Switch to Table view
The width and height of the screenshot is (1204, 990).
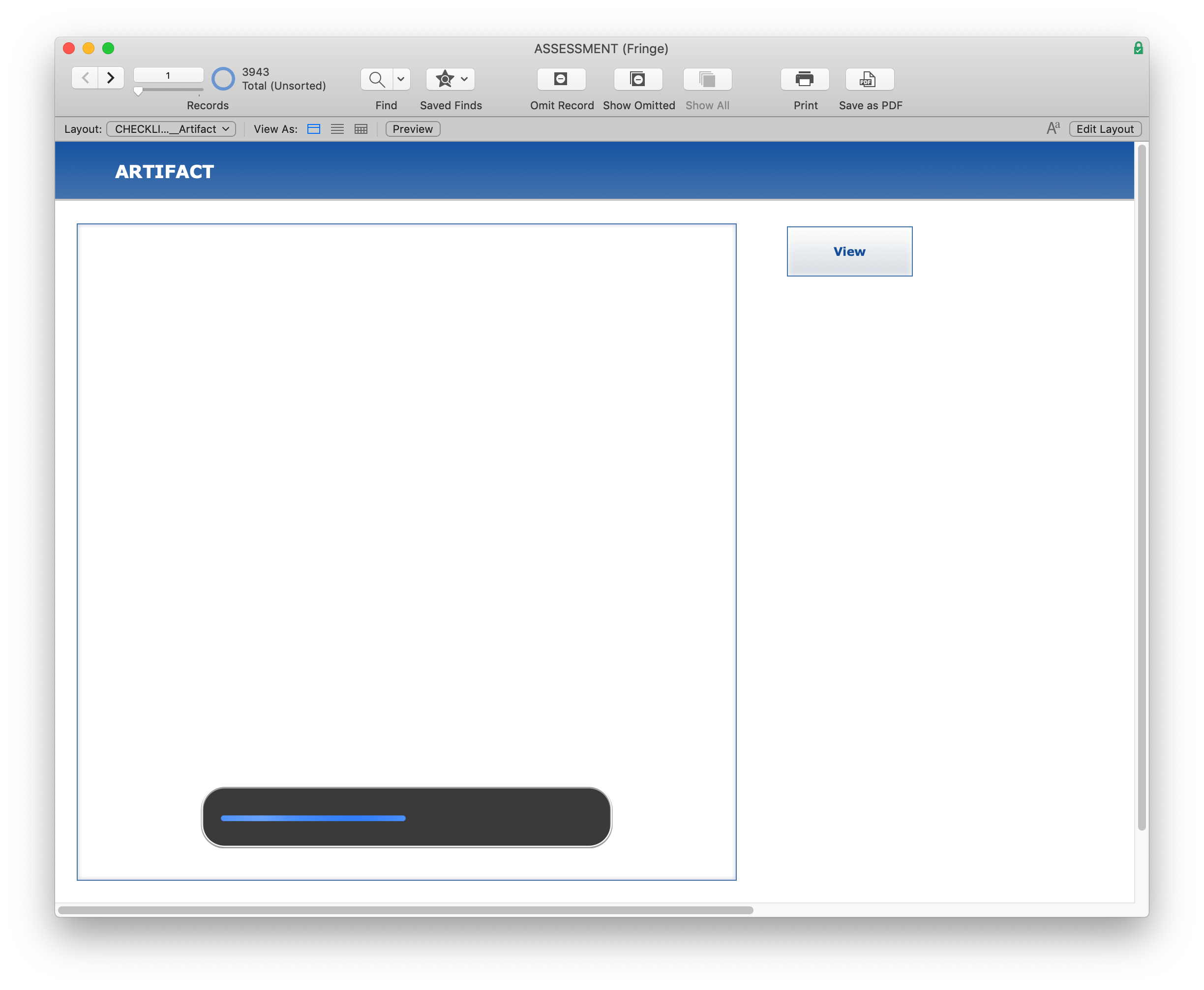[361, 129]
